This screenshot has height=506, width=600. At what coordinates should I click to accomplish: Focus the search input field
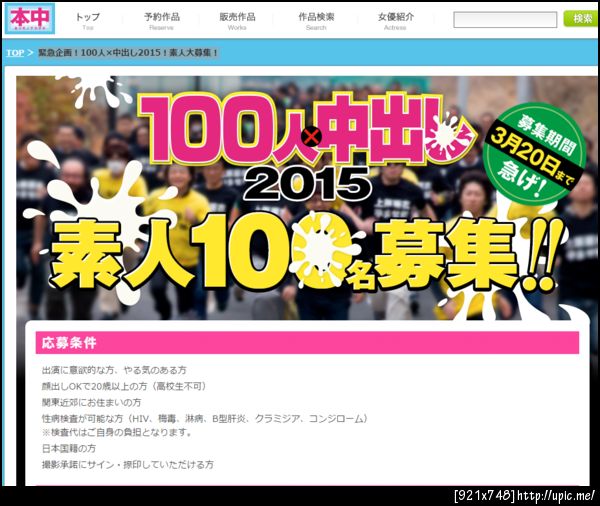pyautogui.click(x=505, y=20)
